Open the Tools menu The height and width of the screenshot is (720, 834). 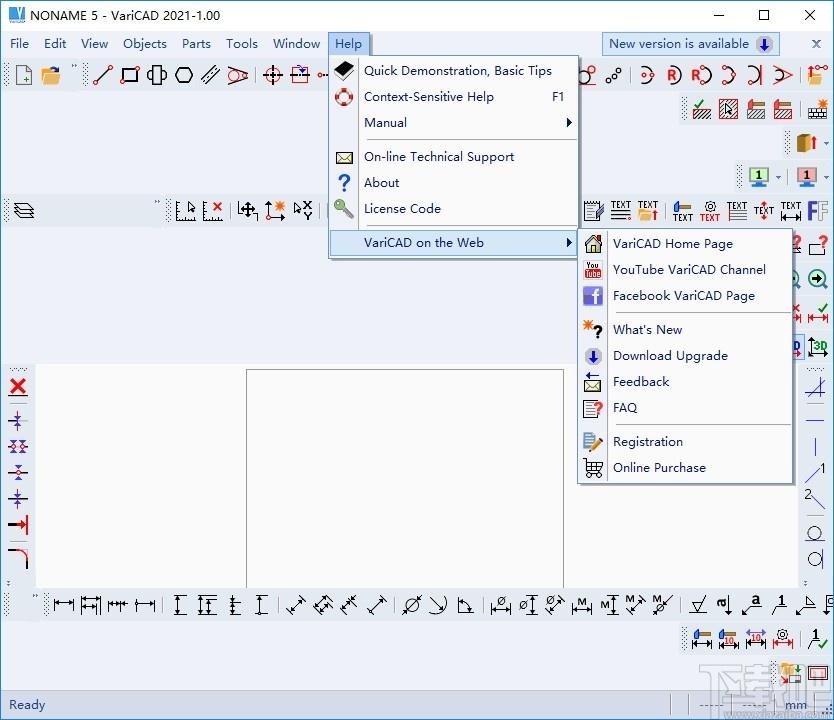[241, 44]
